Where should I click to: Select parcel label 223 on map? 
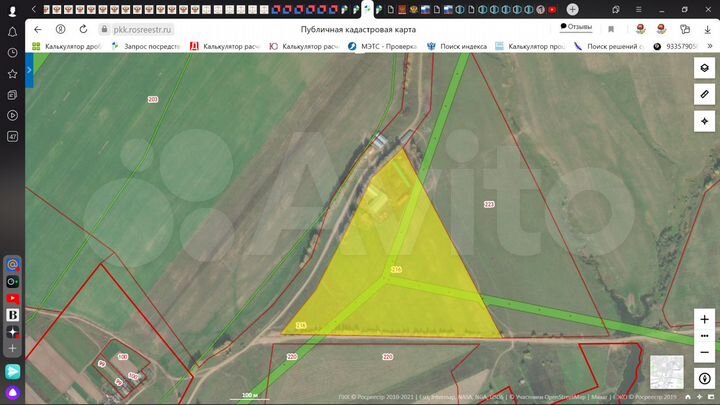[x=489, y=204]
